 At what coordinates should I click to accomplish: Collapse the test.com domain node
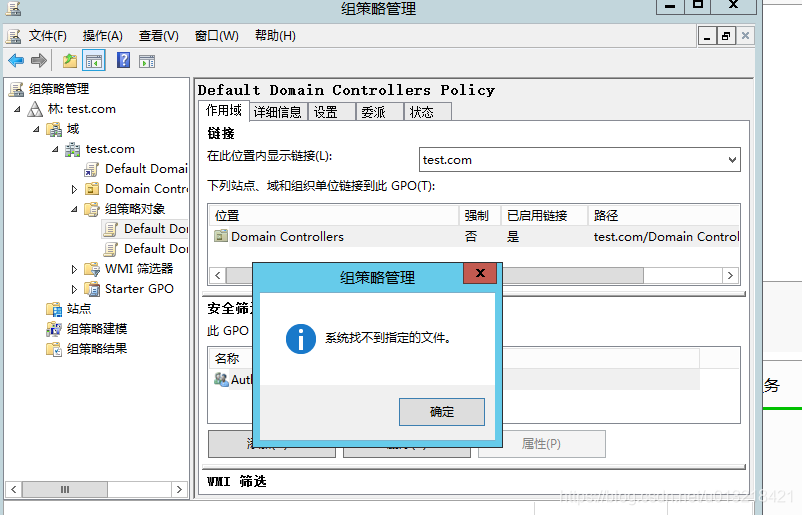pyautogui.click(x=55, y=149)
